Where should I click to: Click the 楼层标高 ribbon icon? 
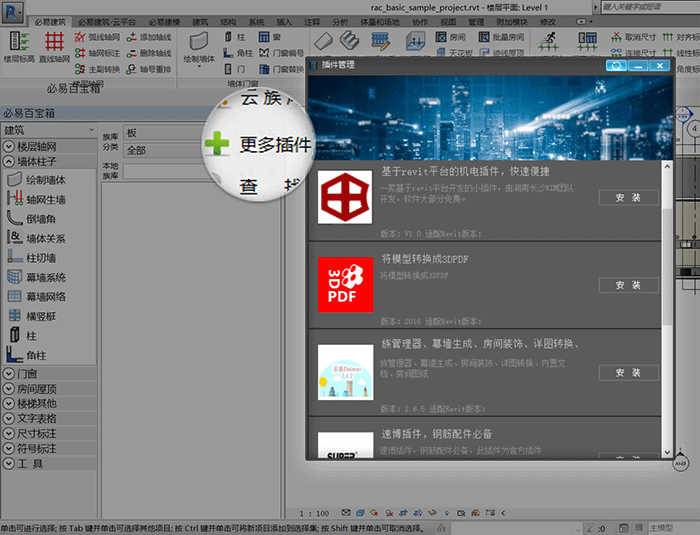[19, 48]
